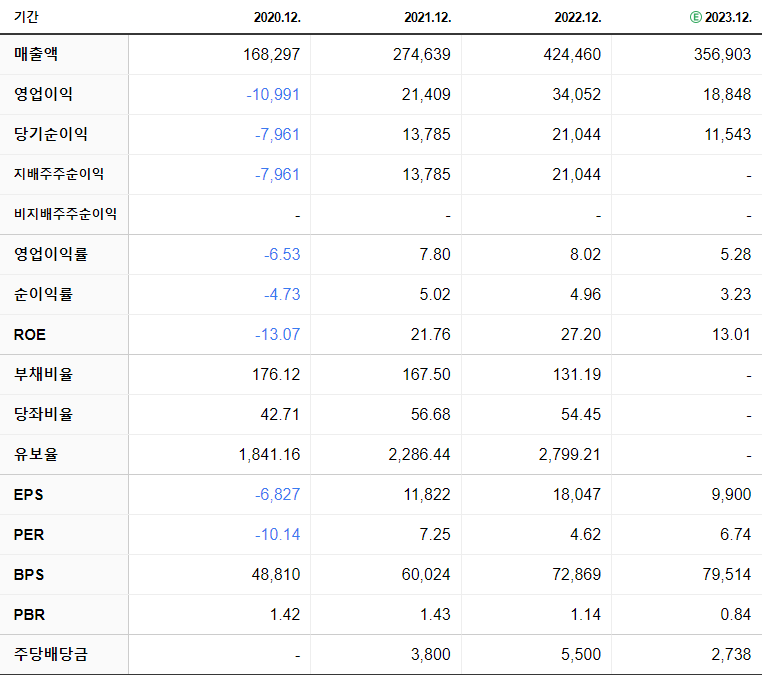The width and height of the screenshot is (762, 678).
Task: Select PER value -10.14
Action: point(277,534)
